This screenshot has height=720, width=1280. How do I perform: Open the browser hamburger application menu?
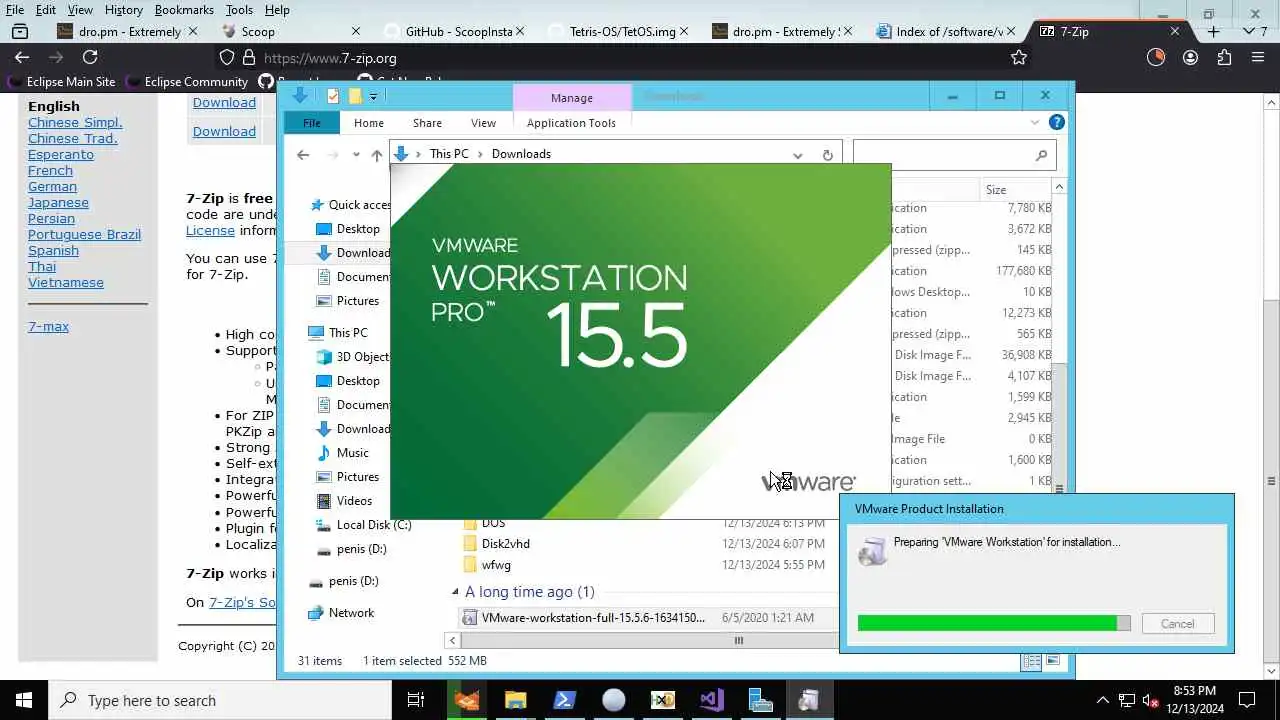pos(1258,58)
